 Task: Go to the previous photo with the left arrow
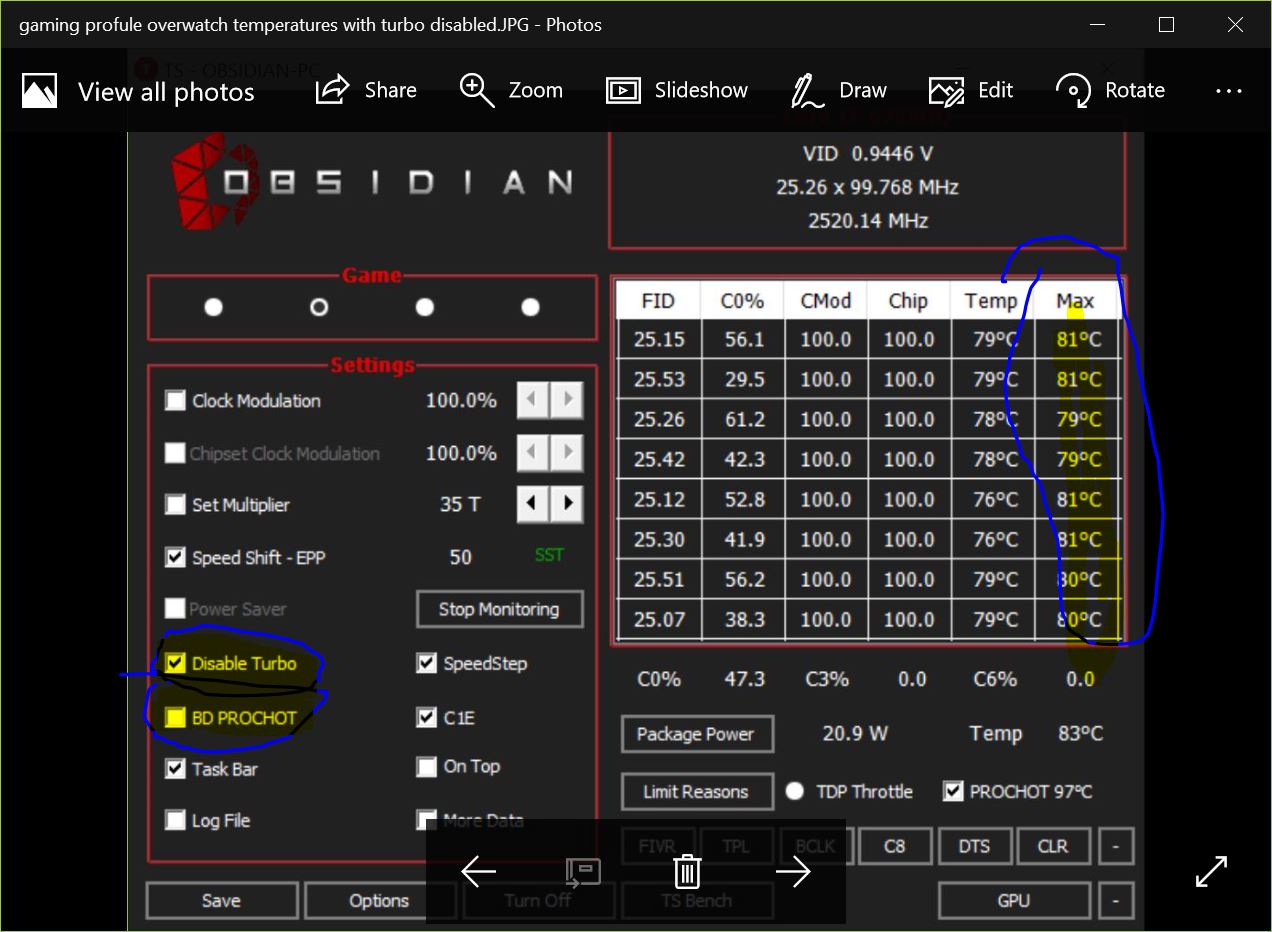tap(478, 872)
